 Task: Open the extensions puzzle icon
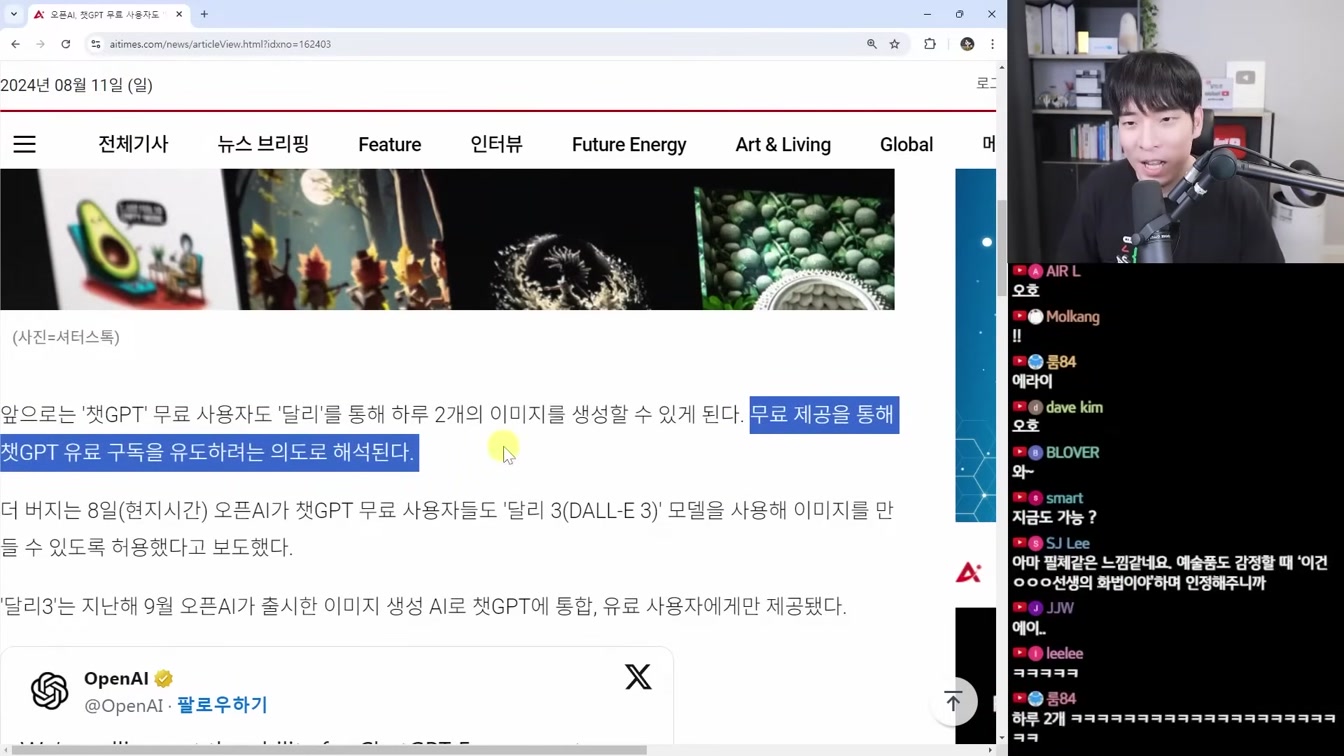pos(930,44)
